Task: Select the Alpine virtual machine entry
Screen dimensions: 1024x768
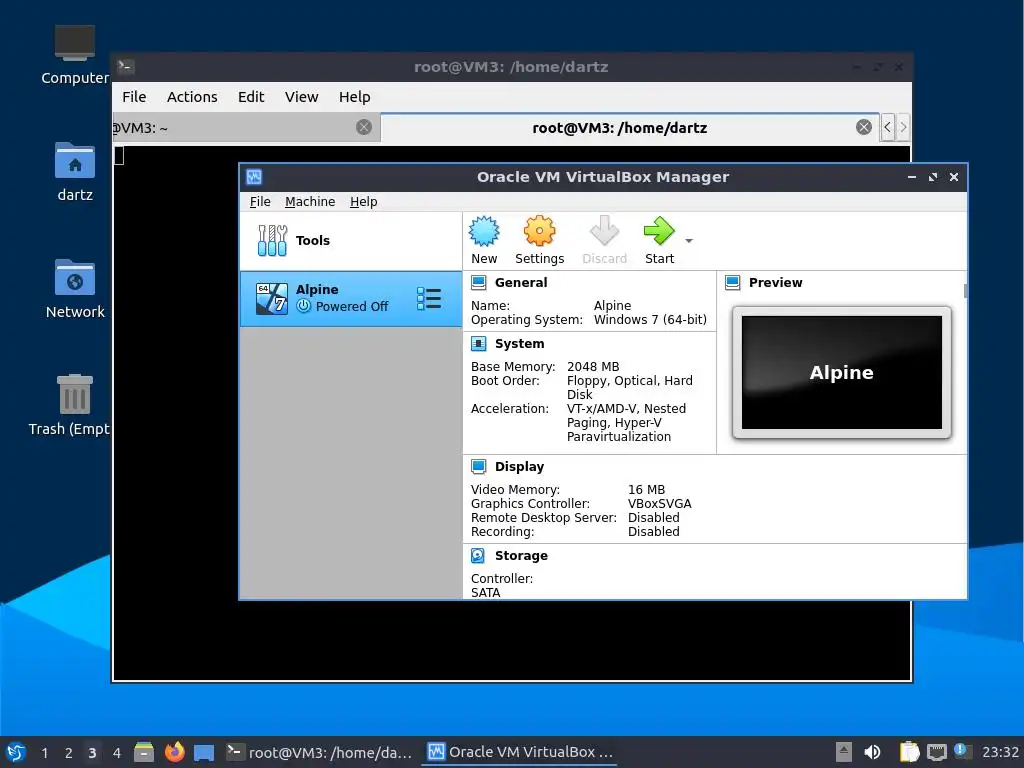Action: click(351, 298)
